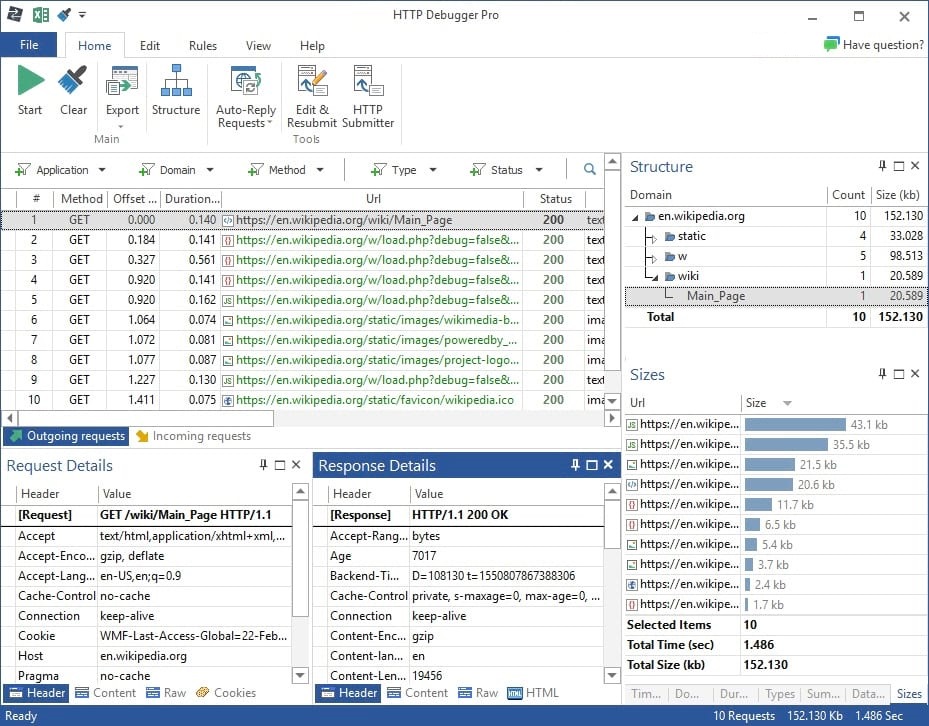
Task: Pin the Structure panel
Action: click(x=882, y=166)
